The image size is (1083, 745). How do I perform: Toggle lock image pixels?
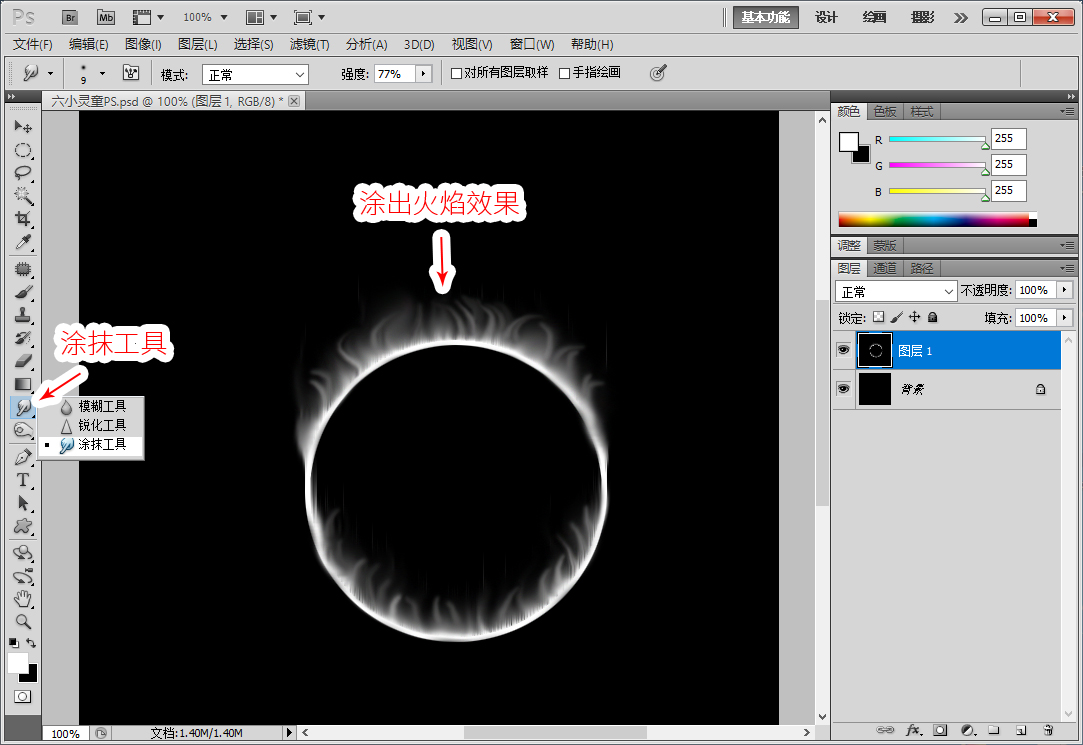click(897, 317)
